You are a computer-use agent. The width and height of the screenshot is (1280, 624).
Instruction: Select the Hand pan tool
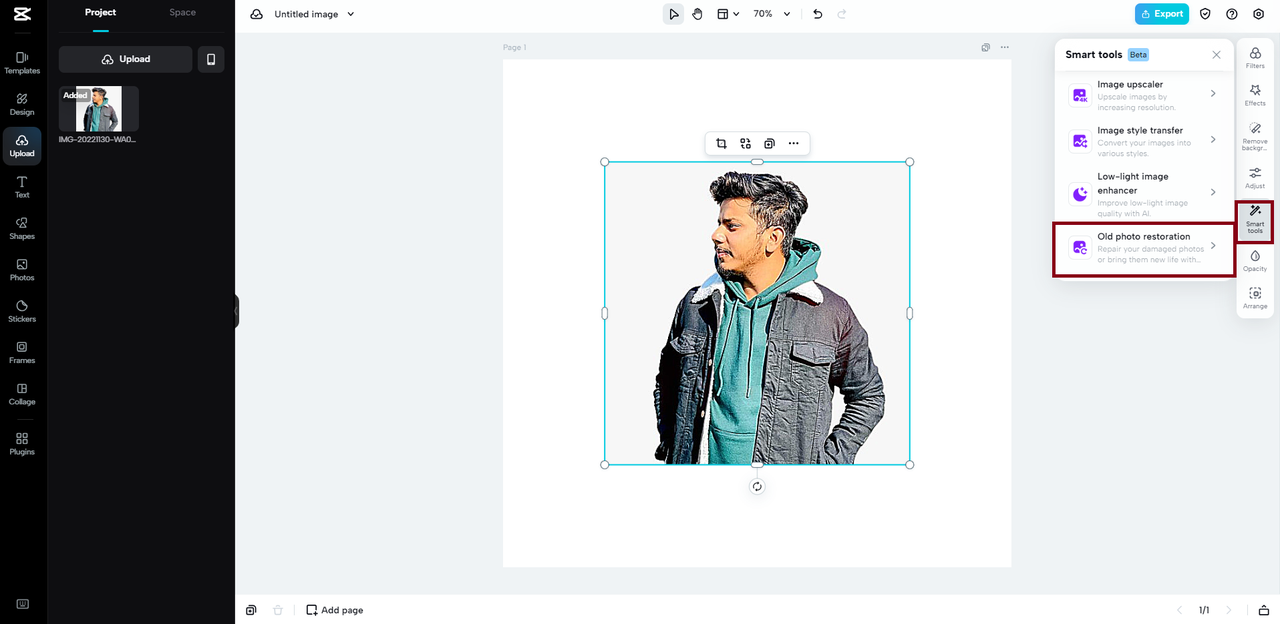(x=698, y=14)
